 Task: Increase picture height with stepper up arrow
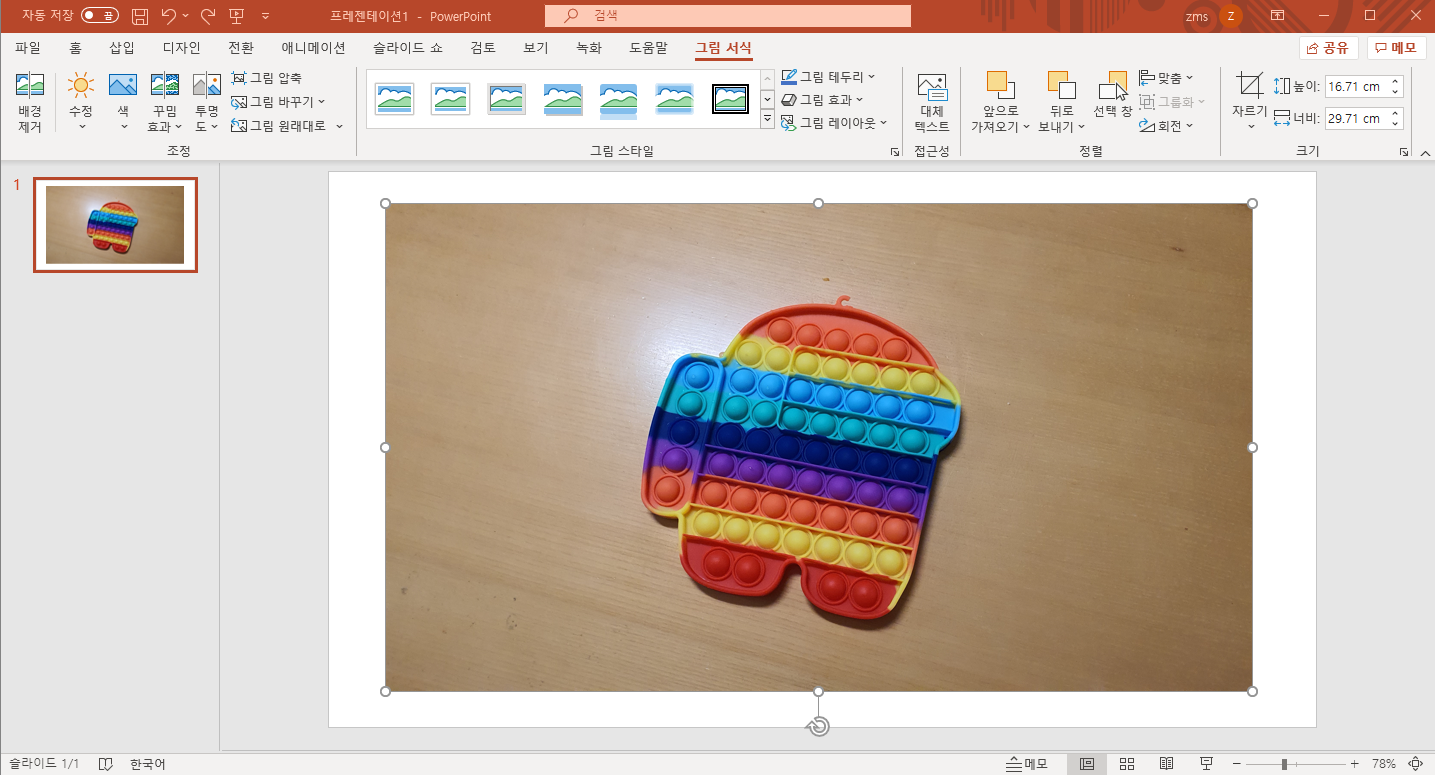(x=1396, y=82)
